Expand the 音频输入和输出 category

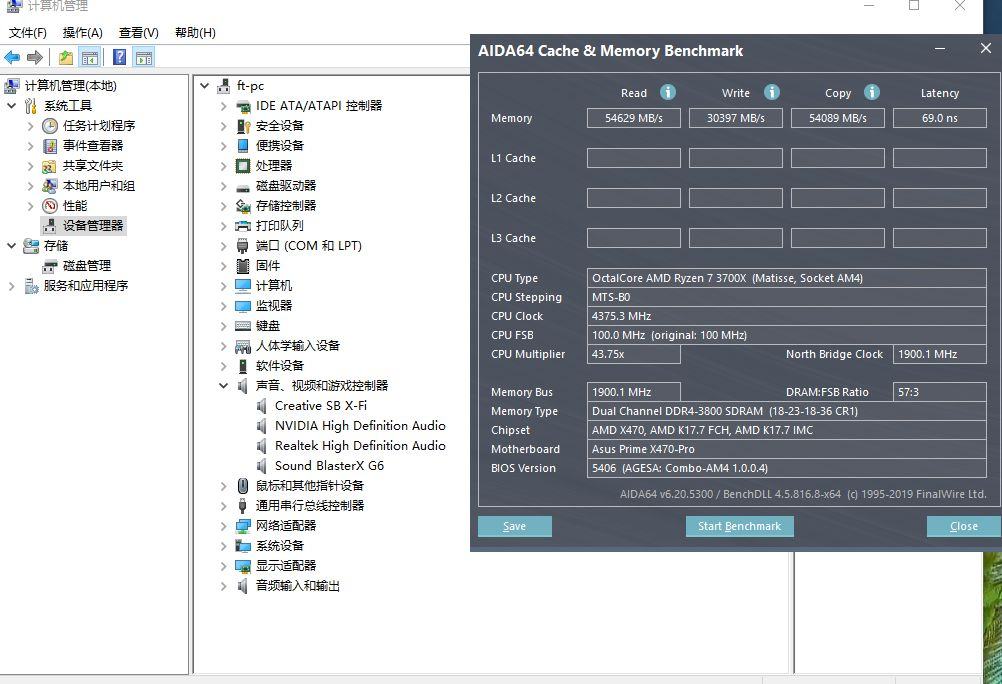click(223, 586)
